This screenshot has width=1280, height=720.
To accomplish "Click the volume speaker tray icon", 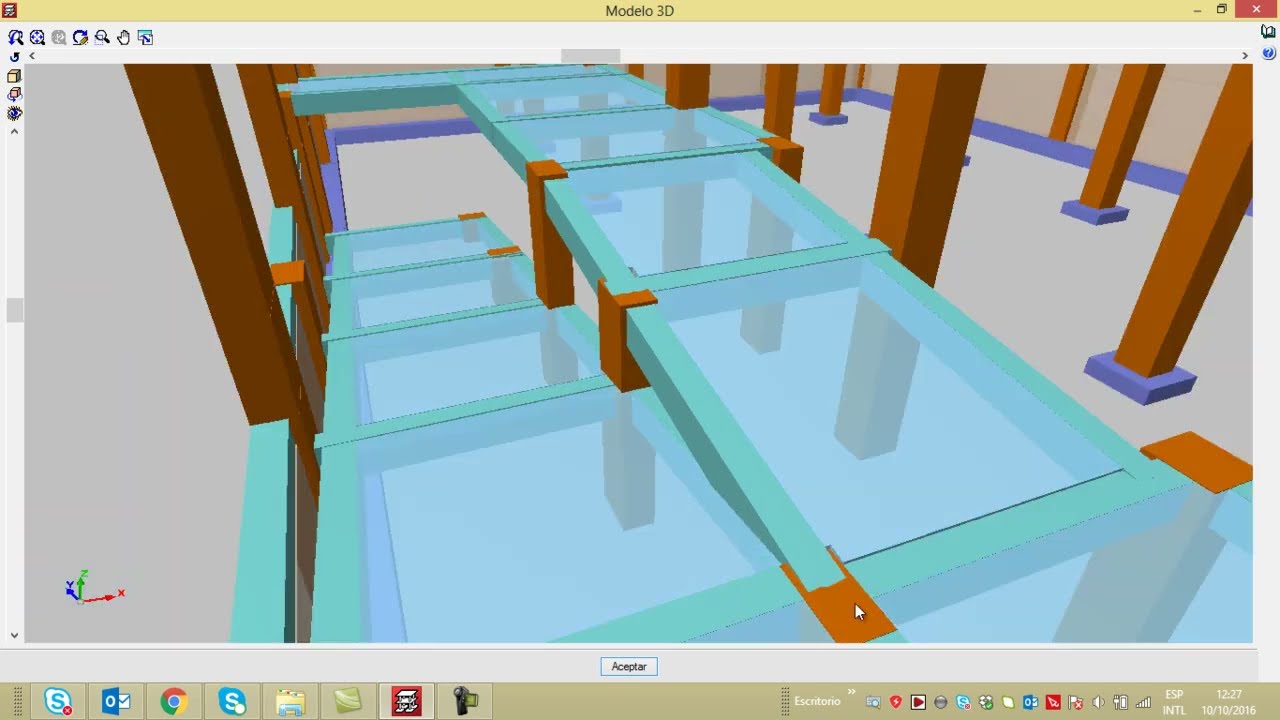I will [x=1099, y=703].
